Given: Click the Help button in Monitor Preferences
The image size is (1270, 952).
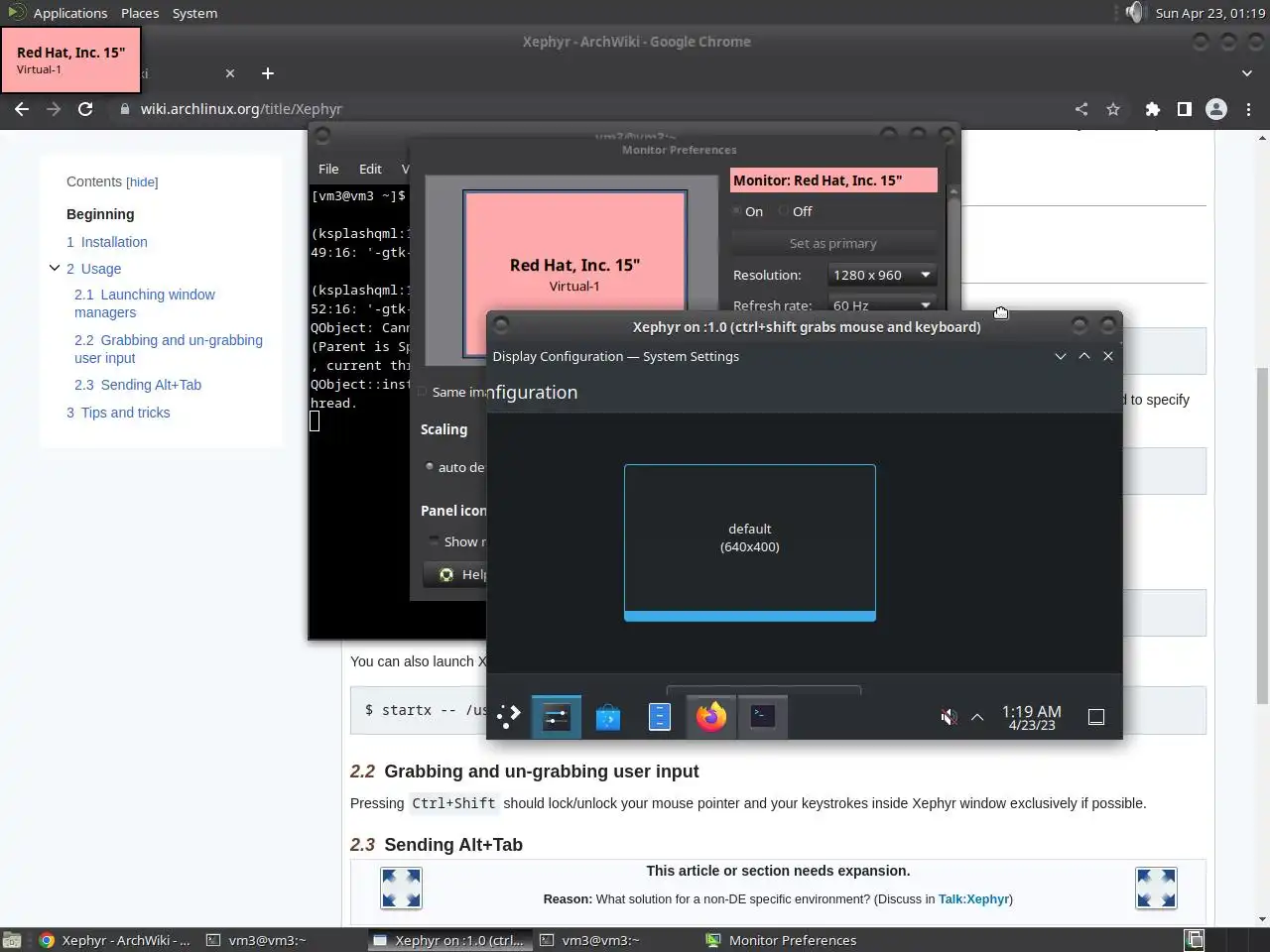Looking at the screenshot, I should click(x=455, y=574).
